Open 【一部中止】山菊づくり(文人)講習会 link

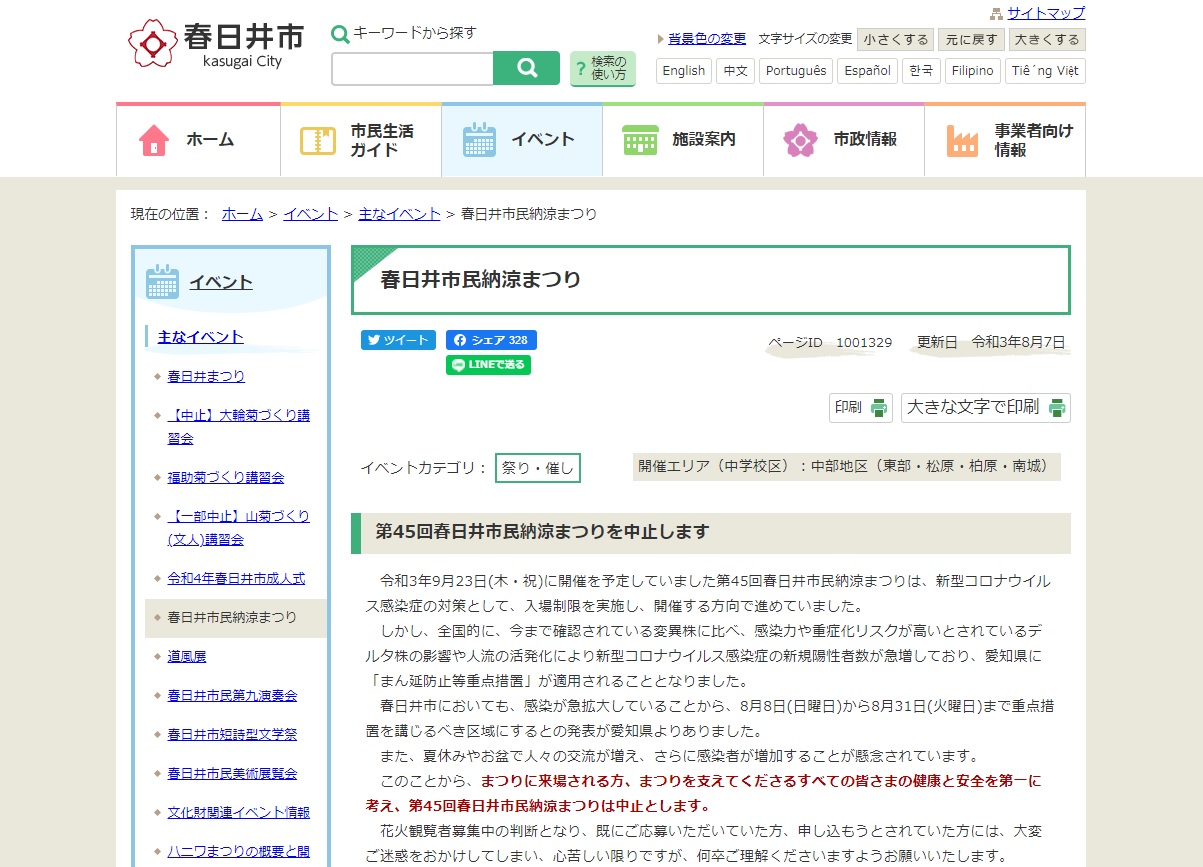click(239, 528)
